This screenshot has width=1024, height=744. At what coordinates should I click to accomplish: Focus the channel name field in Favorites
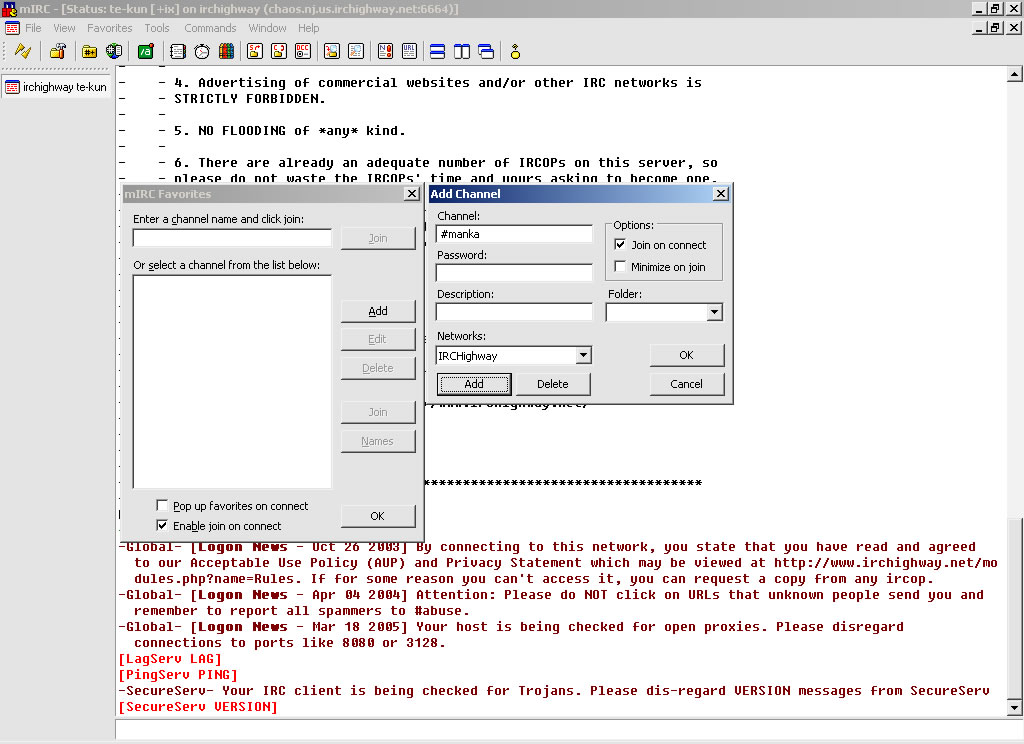(232, 238)
